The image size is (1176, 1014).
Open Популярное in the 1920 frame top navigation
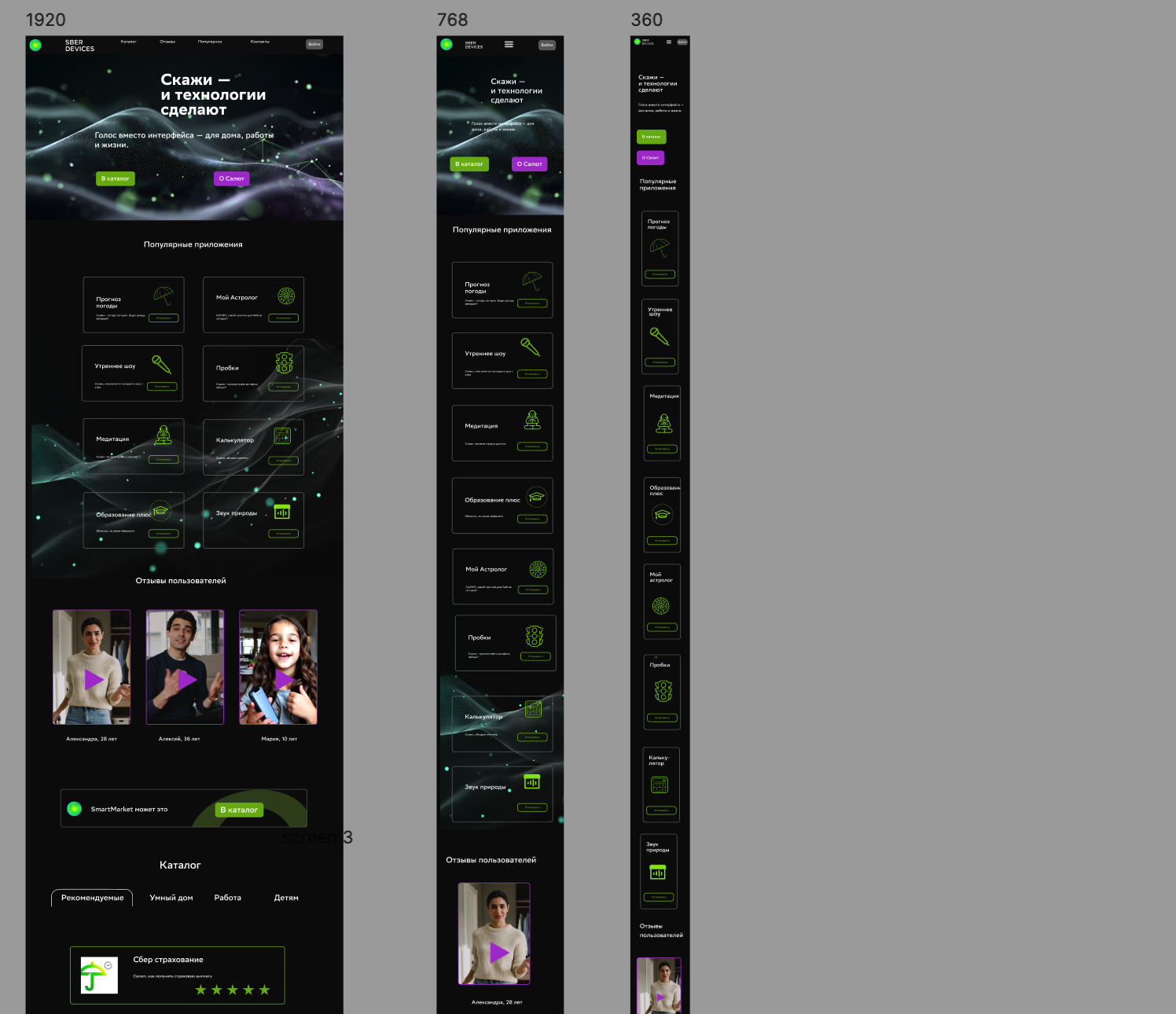click(x=210, y=42)
